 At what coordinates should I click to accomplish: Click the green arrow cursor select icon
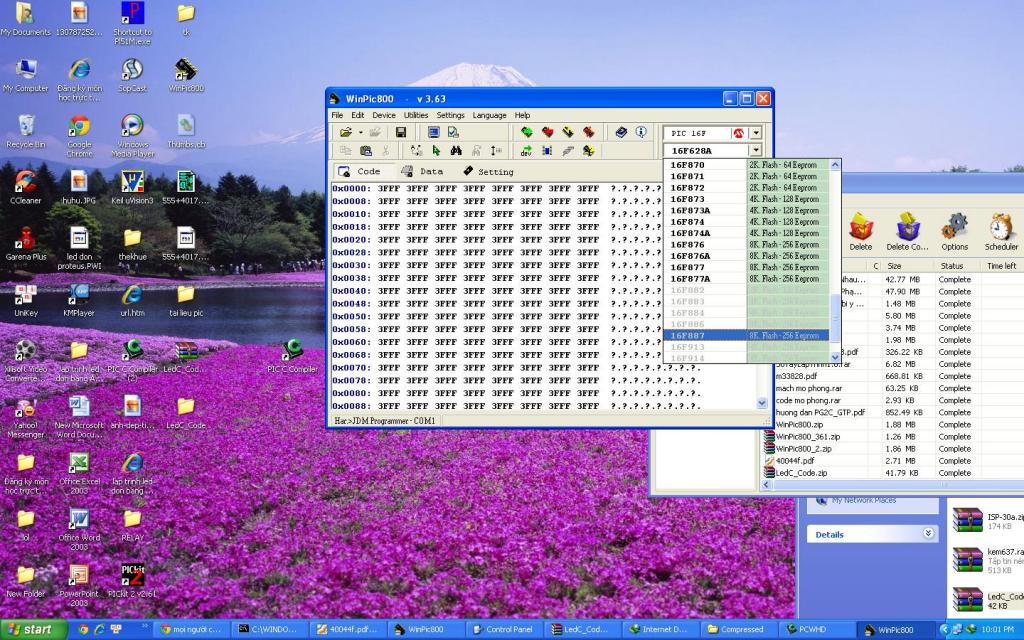(x=436, y=151)
